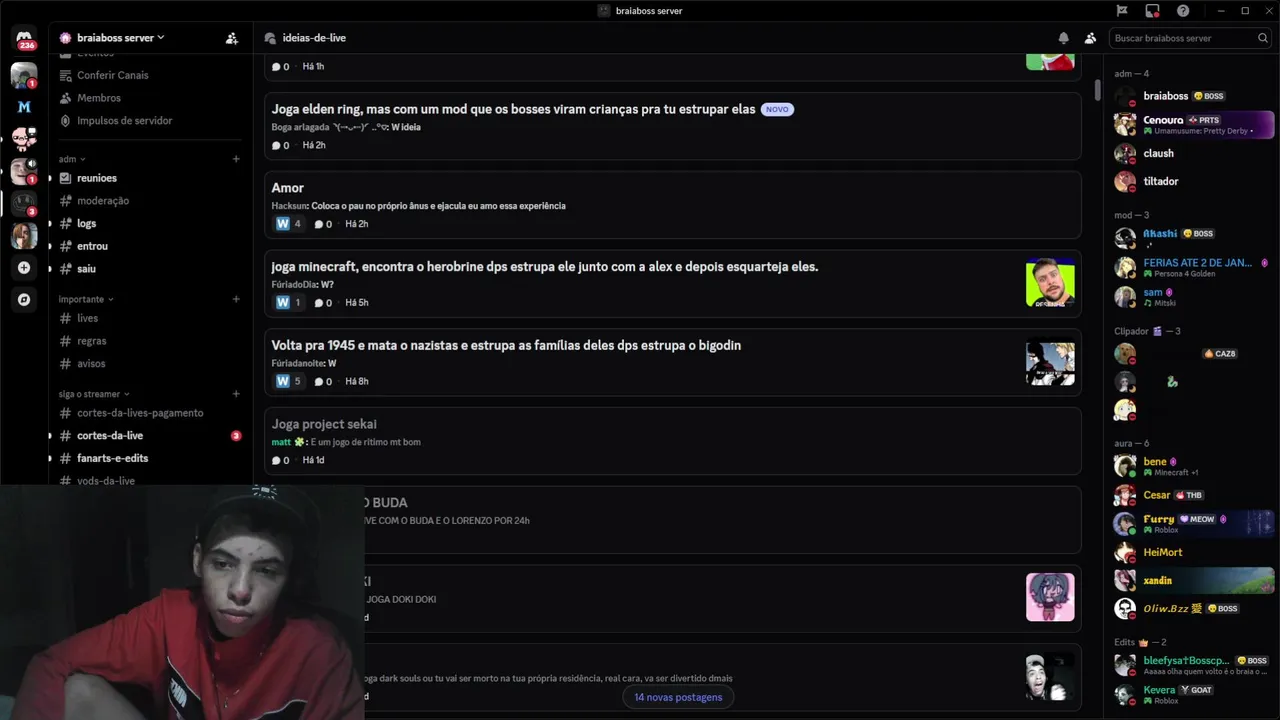Click the post list vertical scrollbar
1280x720 pixels.
pyautogui.click(x=1097, y=90)
